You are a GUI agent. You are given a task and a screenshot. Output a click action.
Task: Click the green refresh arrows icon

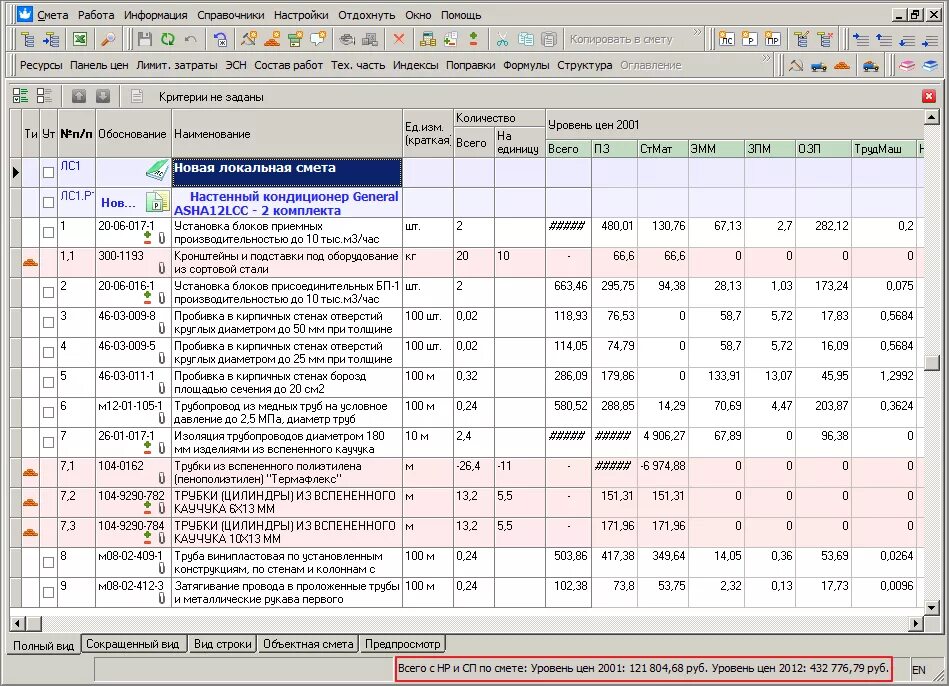point(167,39)
